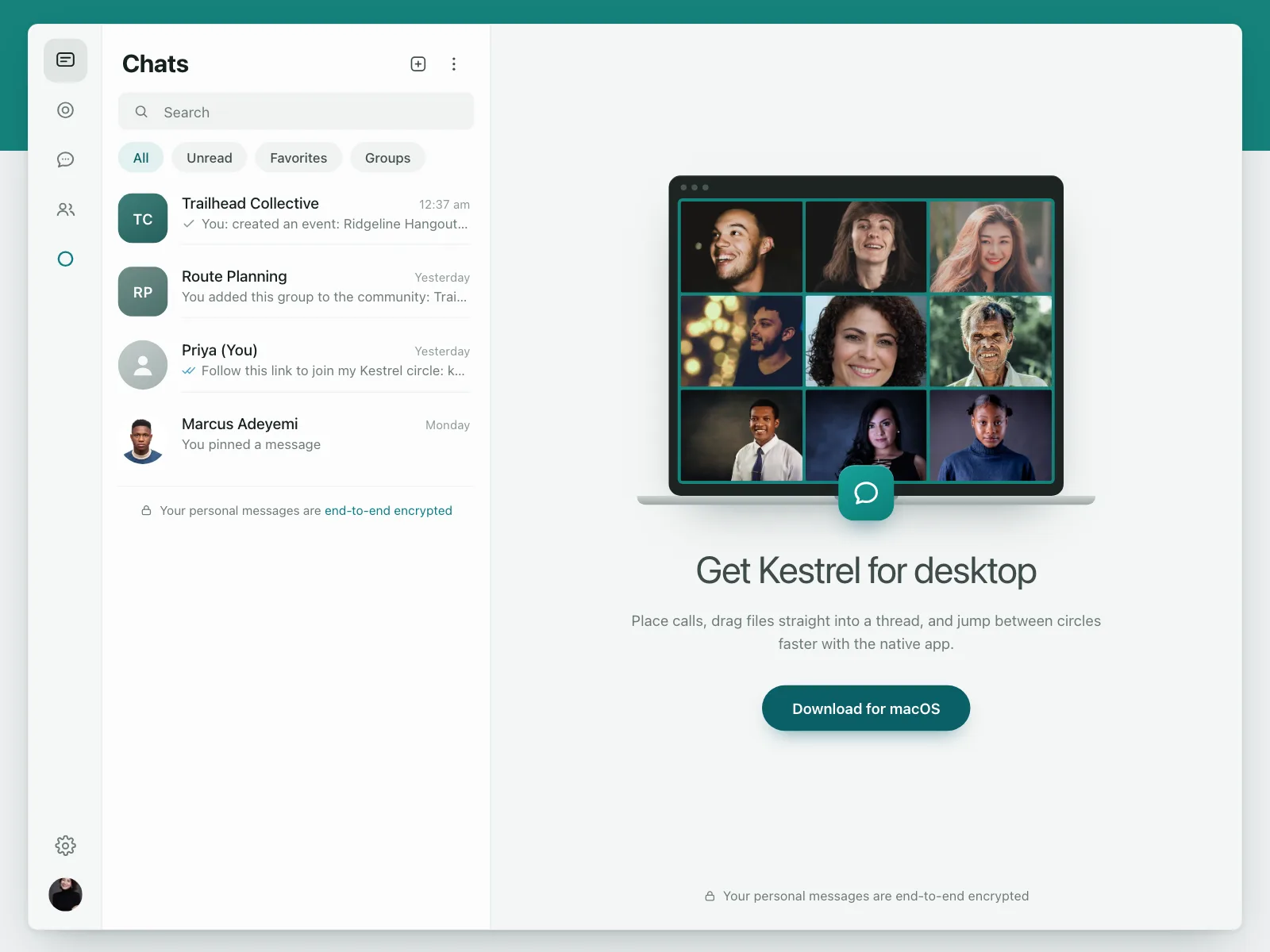
Task: Open your profile avatar in sidebar
Action: click(65, 895)
